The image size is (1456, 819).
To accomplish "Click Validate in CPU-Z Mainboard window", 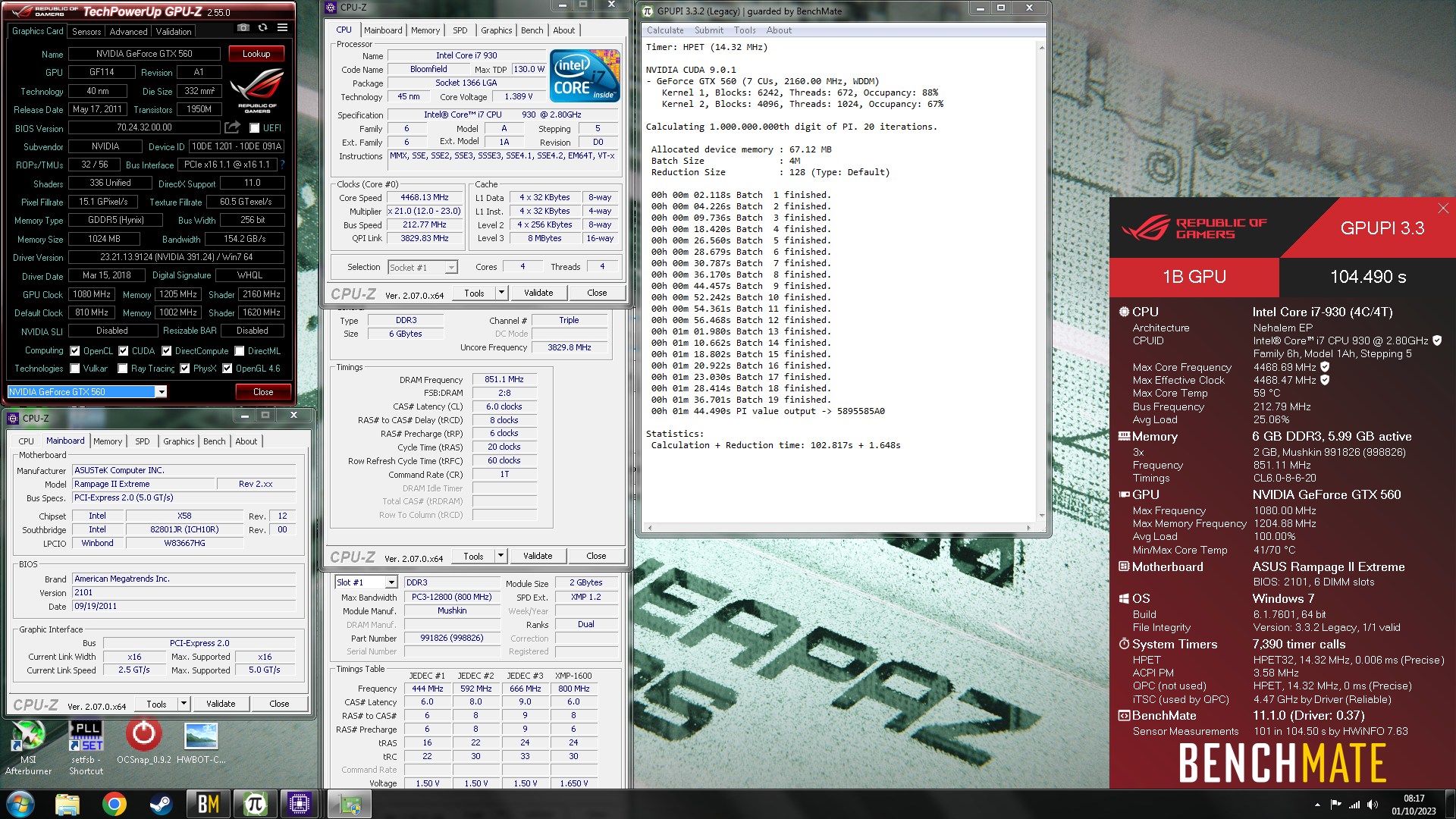I will click(221, 704).
